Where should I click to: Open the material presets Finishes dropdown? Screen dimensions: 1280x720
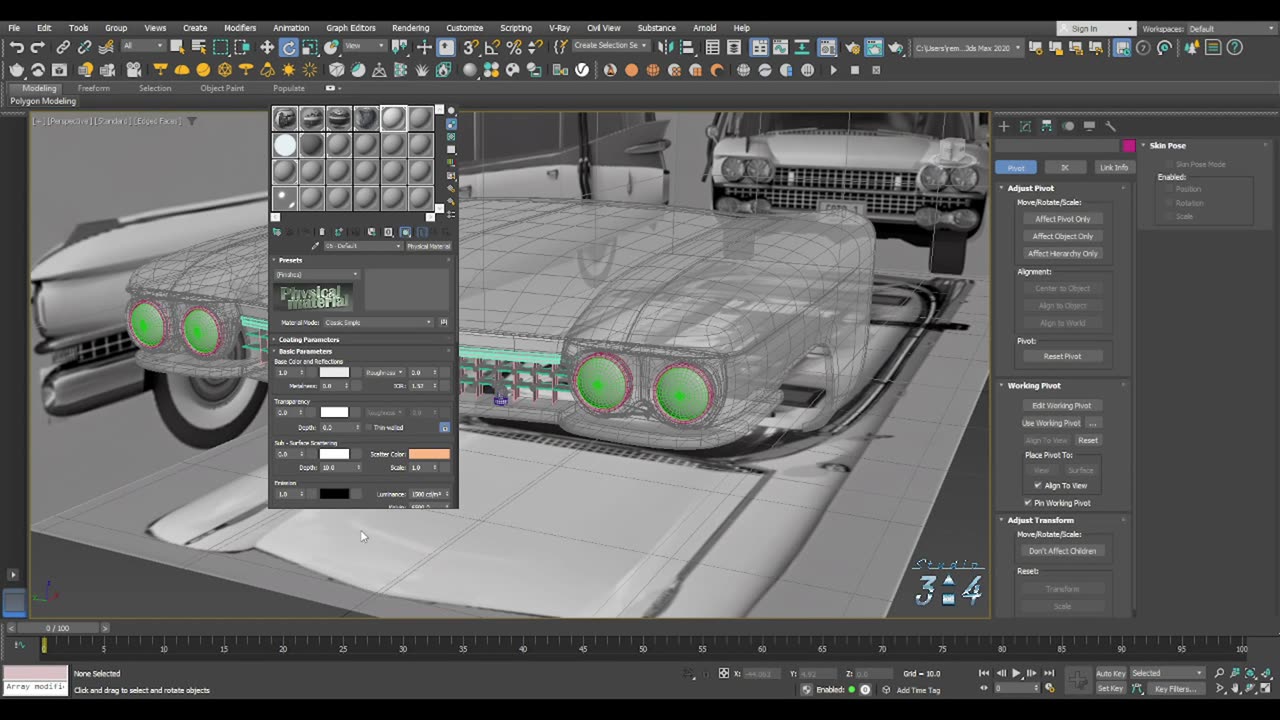pyautogui.click(x=316, y=274)
